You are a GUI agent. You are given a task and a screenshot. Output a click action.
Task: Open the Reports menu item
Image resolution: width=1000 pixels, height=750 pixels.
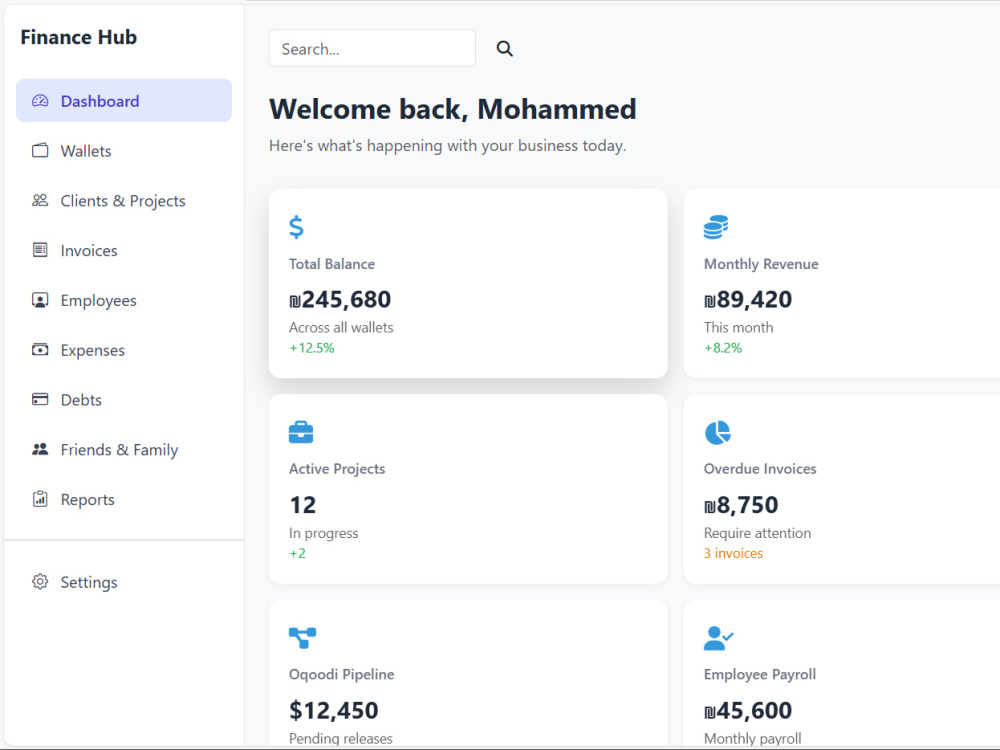coord(124,499)
